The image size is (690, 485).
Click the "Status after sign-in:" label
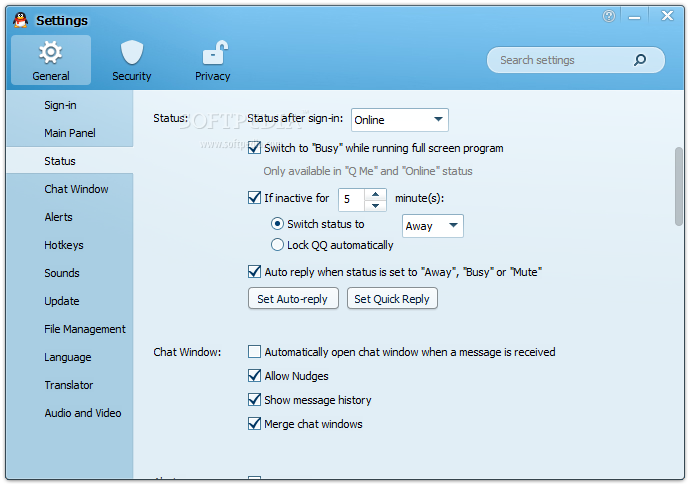coord(295,118)
